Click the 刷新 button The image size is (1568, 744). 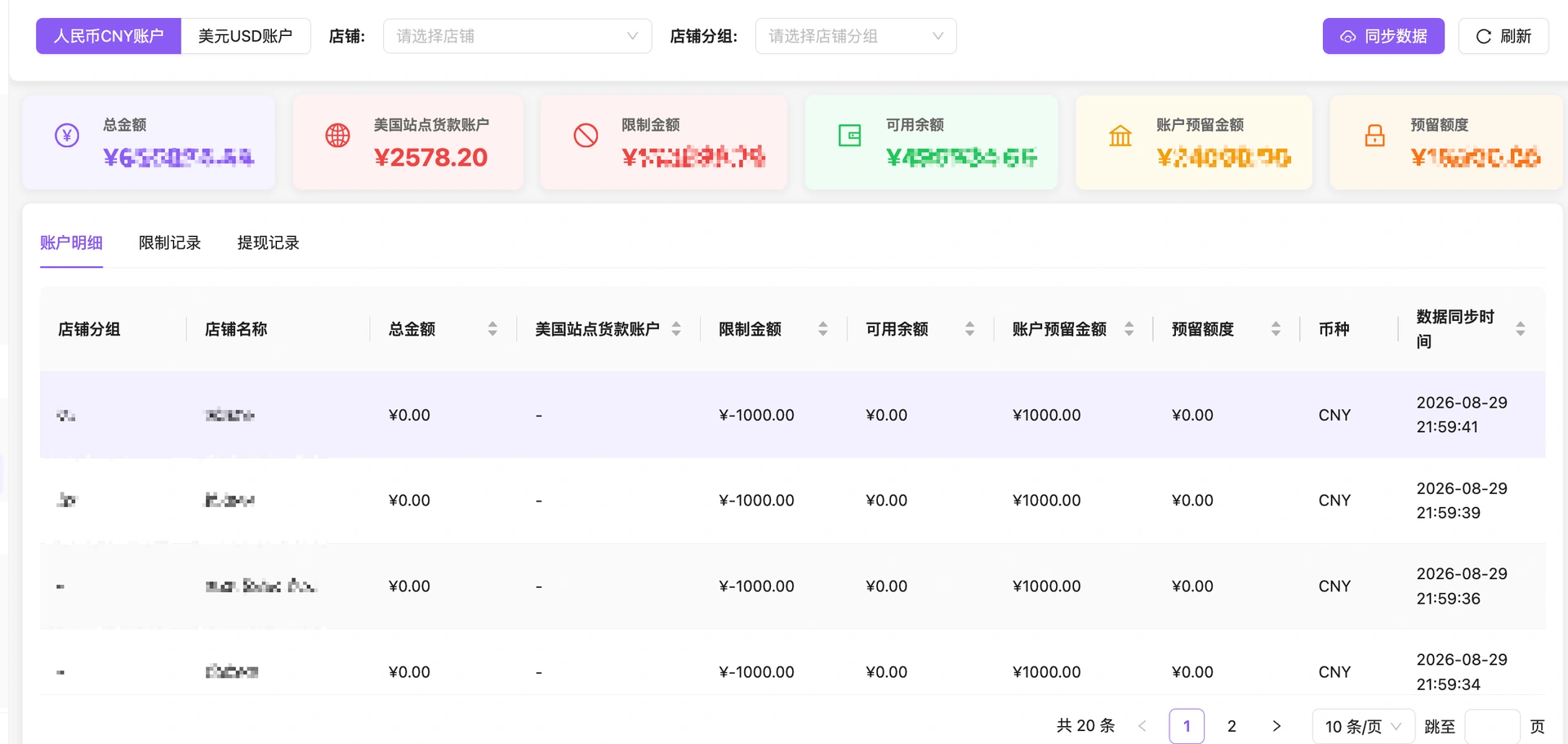1503,36
